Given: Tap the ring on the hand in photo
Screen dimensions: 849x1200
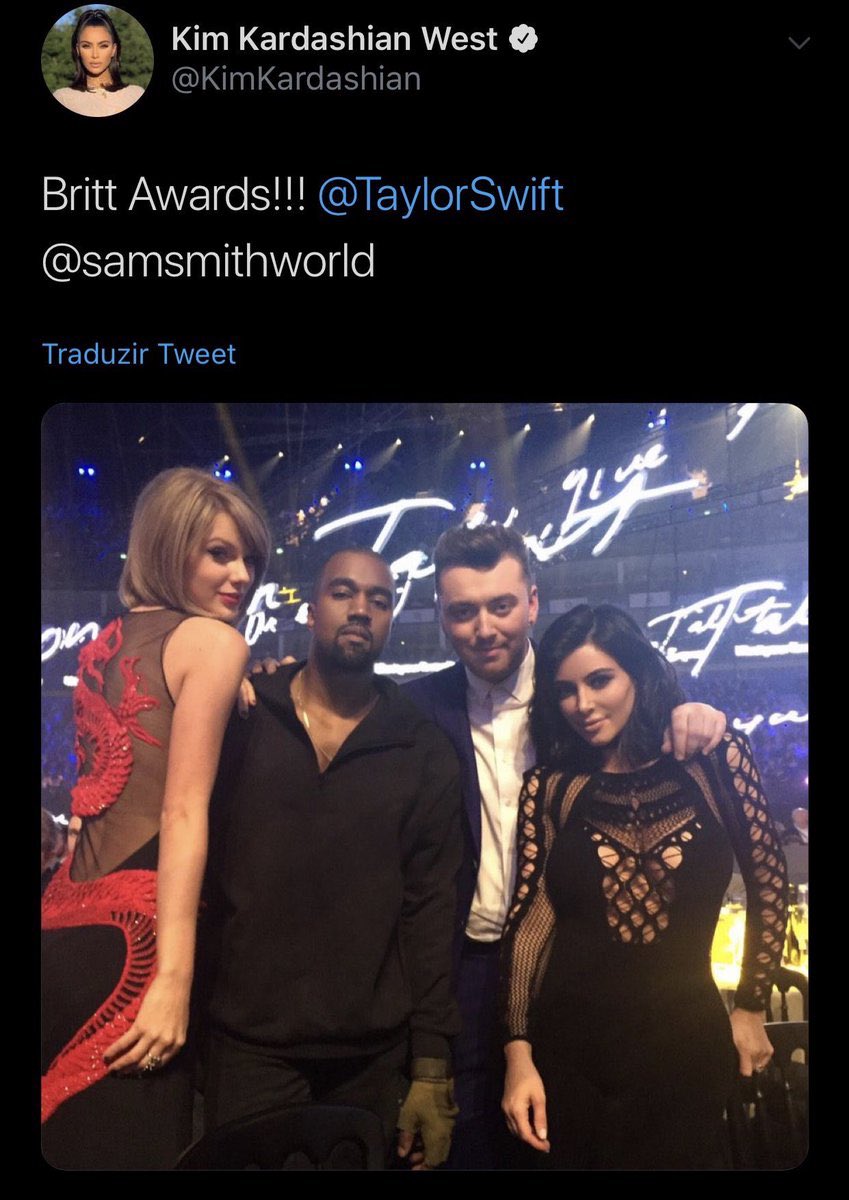Looking at the screenshot, I should (150, 1062).
